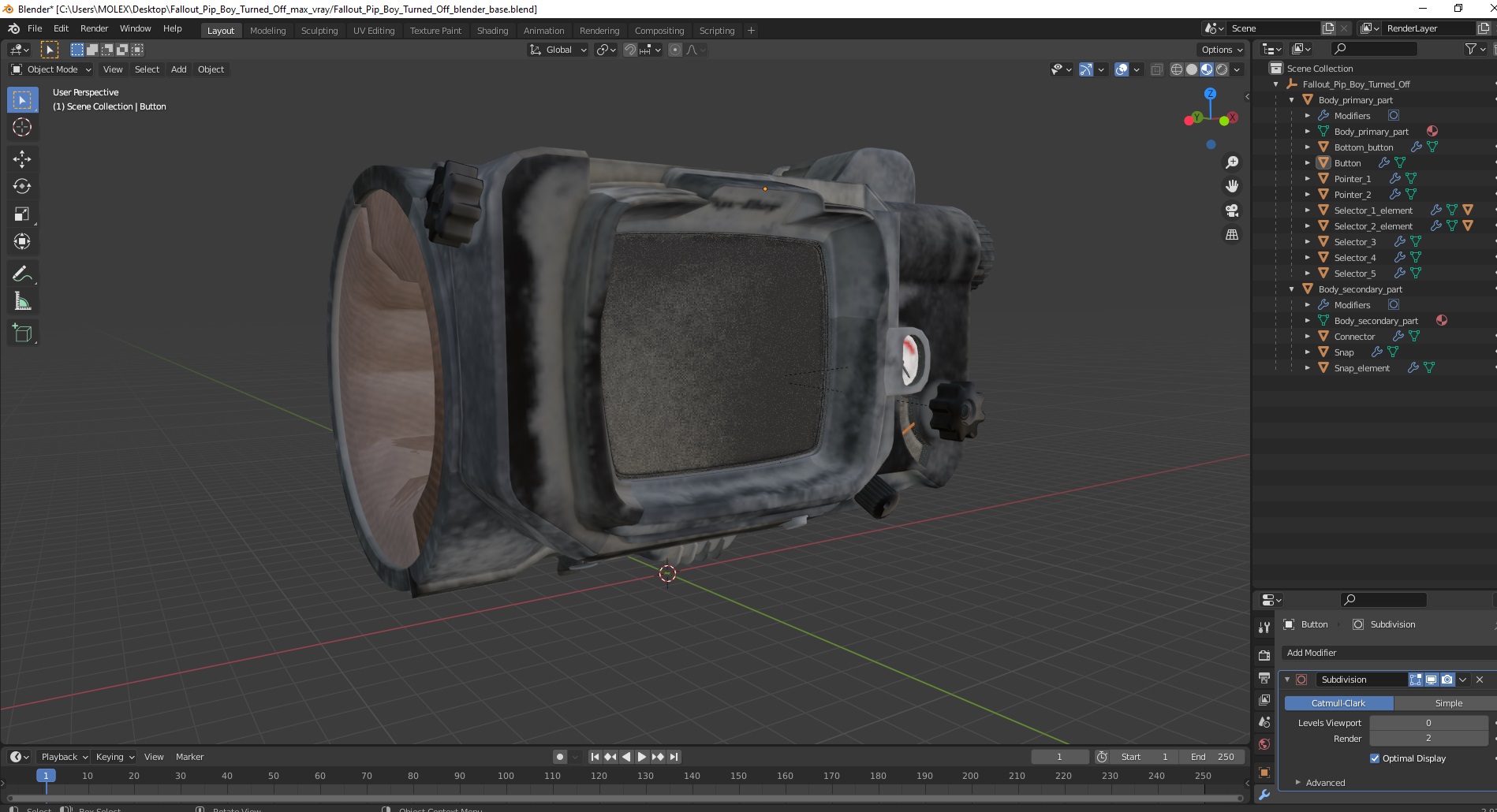The width and height of the screenshot is (1497, 812).
Task: Click the Add Modifier button
Action: (x=1388, y=653)
